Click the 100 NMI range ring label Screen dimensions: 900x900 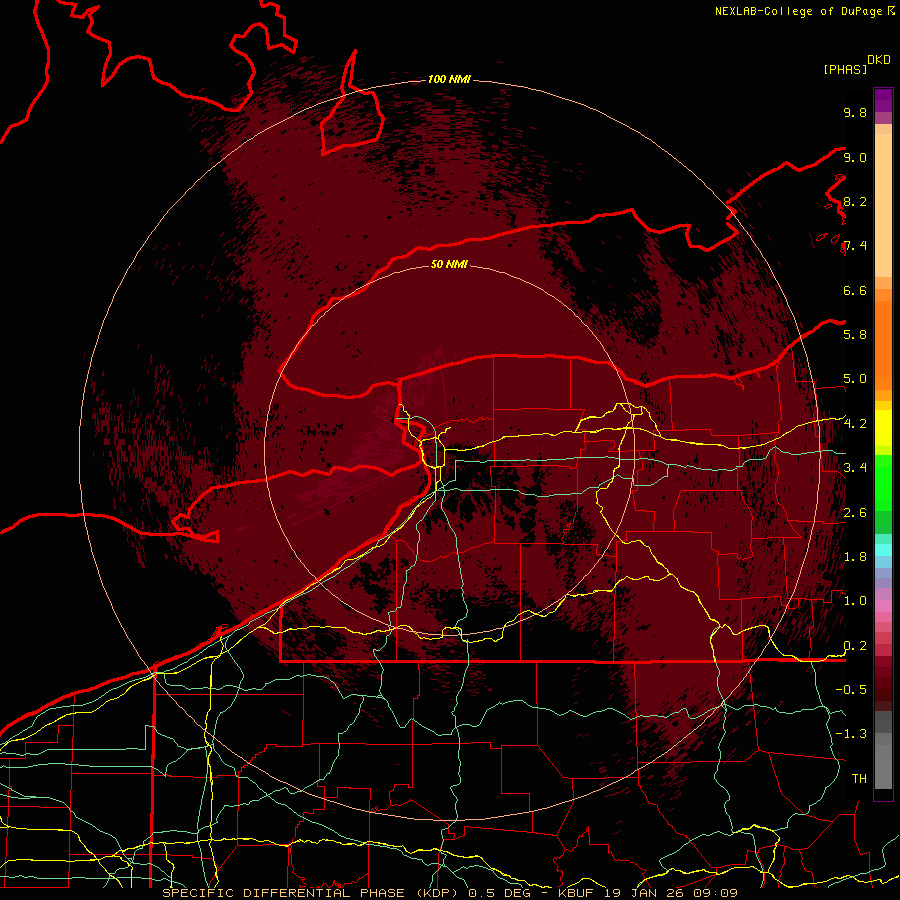449,79
